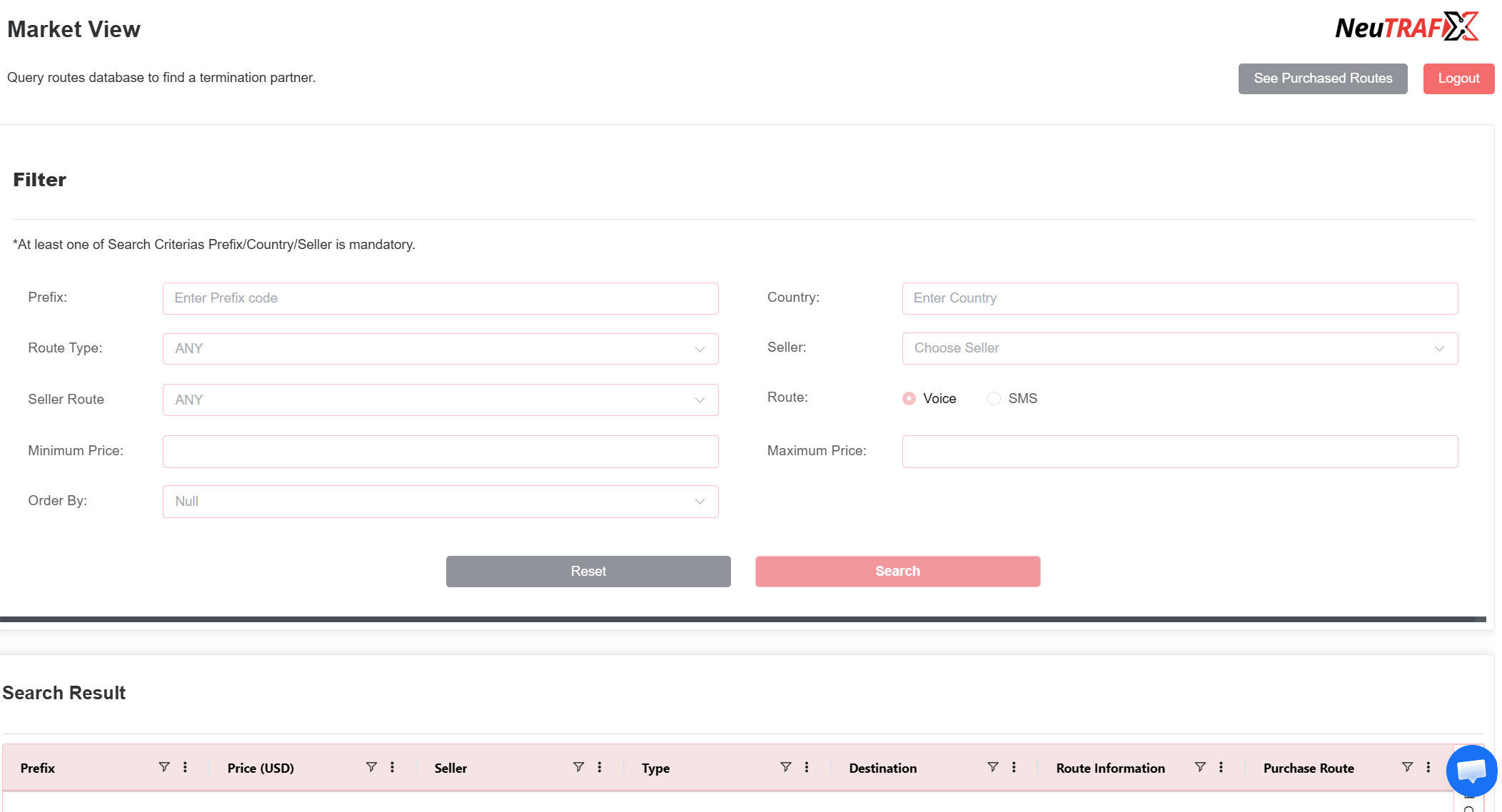1502x812 pixels.
Task: Select the SMS route radio button
Action: 994,398
